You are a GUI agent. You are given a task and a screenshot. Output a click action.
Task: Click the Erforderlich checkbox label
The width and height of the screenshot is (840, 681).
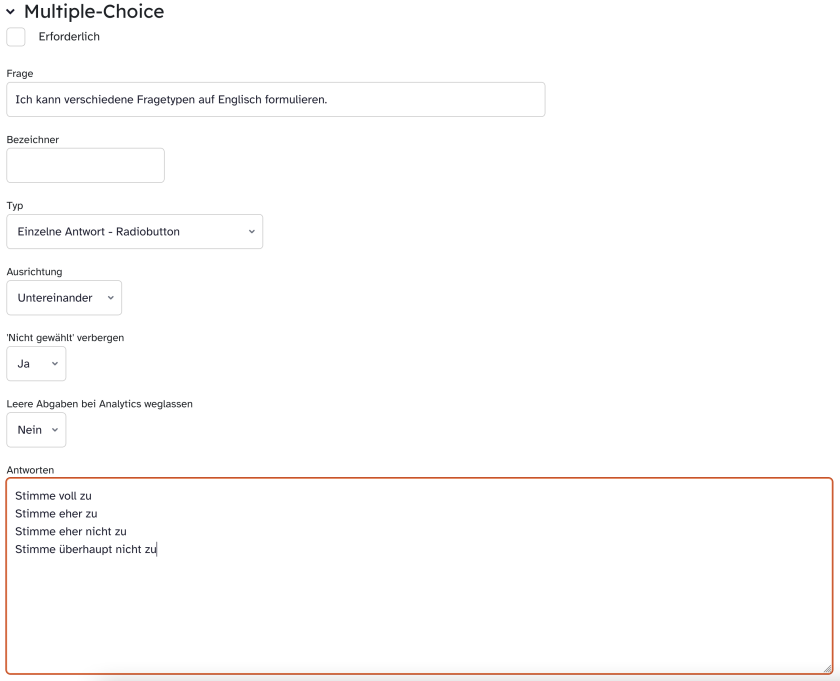pos(69,37)
